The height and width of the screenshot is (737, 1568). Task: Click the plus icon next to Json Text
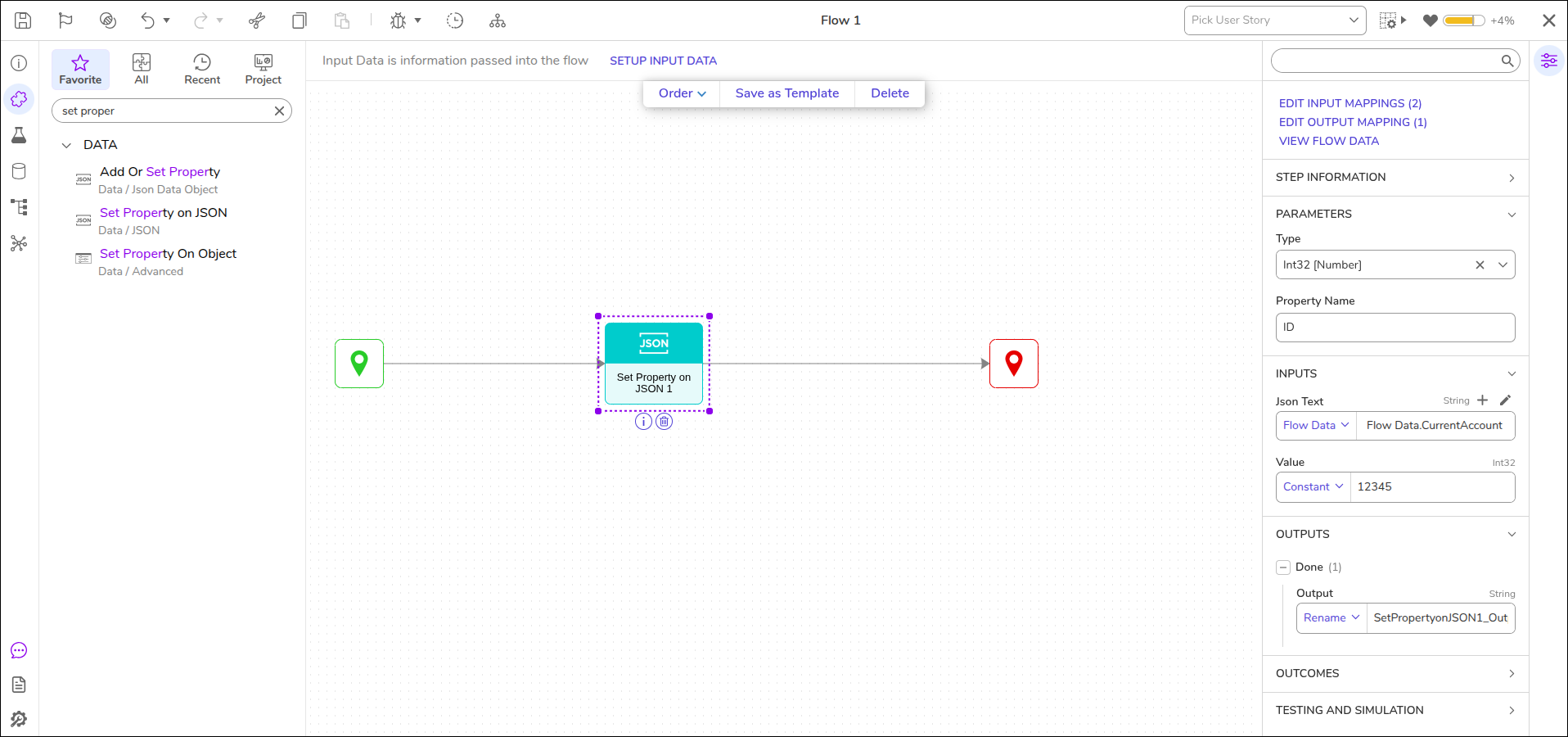[x=1482, y=400]
